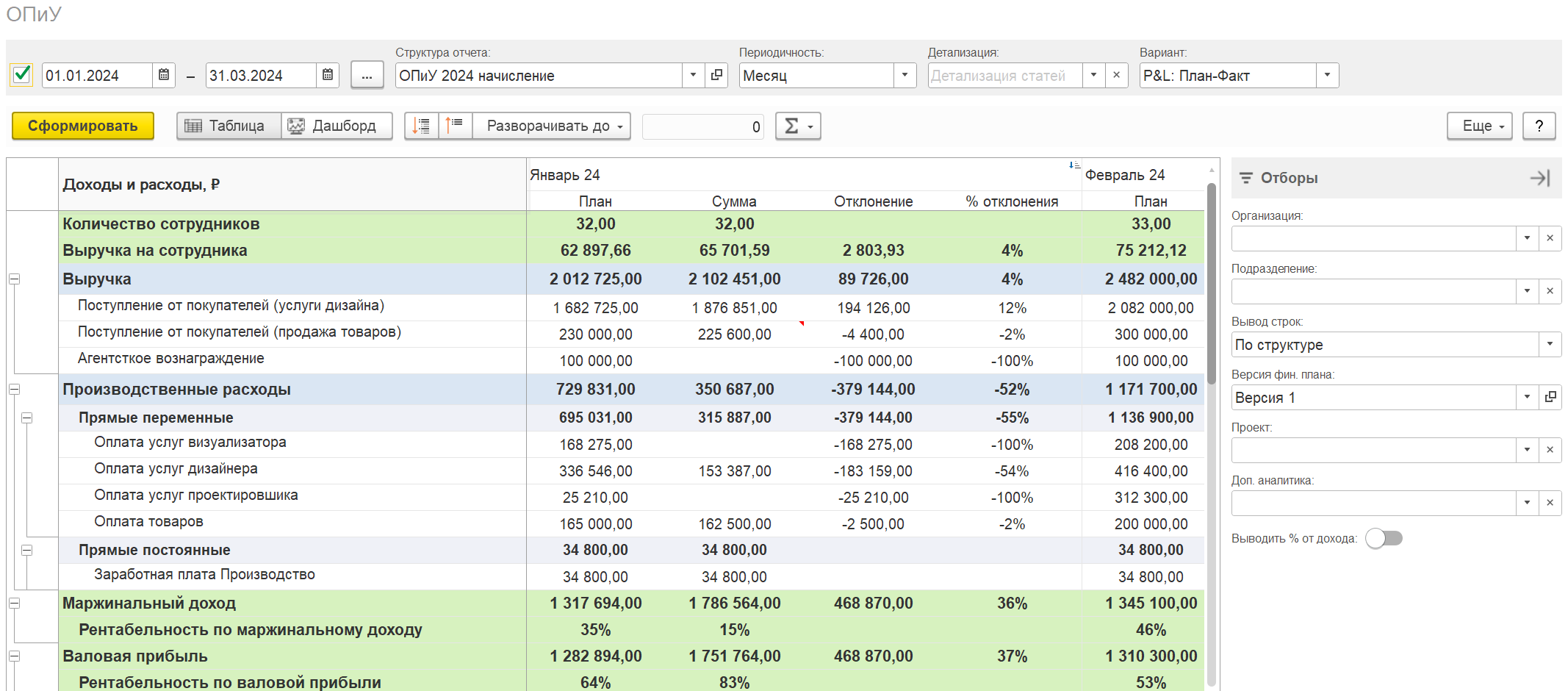This screenshot has height=691, width=1568.
Task: Switch to the Дашборд view
Action: pos(337,126)
